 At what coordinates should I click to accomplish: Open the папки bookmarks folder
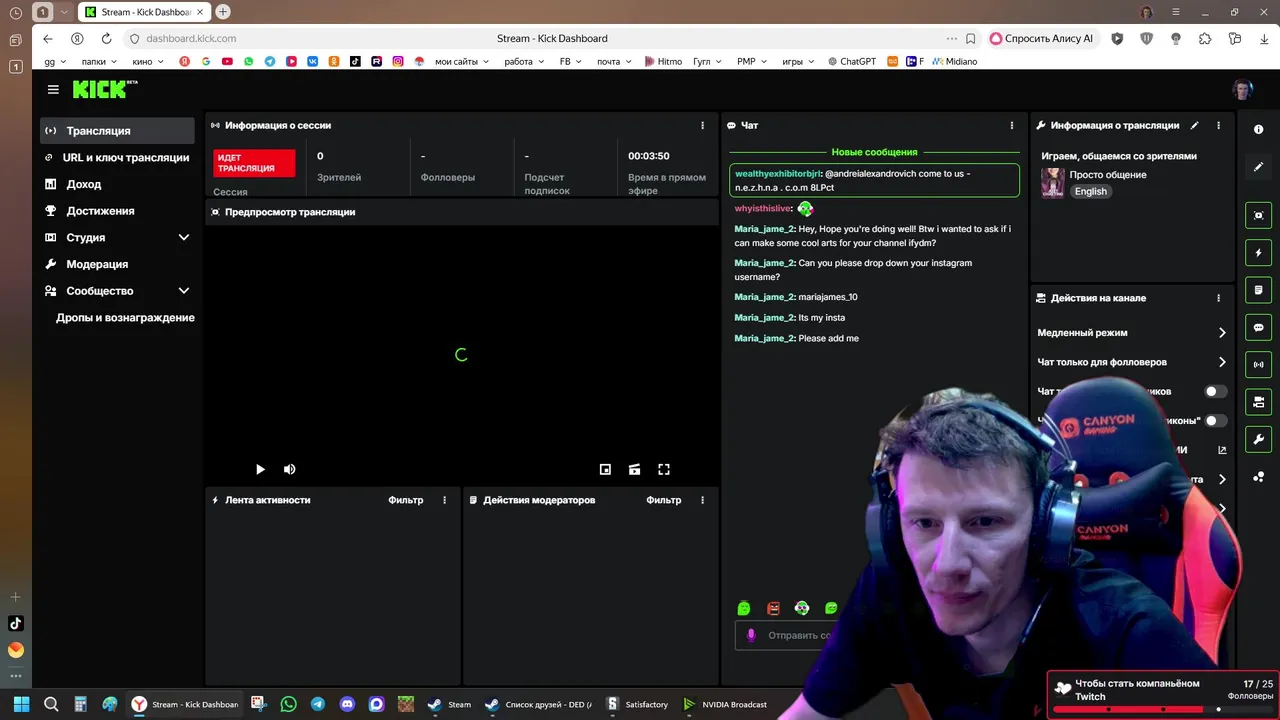point(99,61)
